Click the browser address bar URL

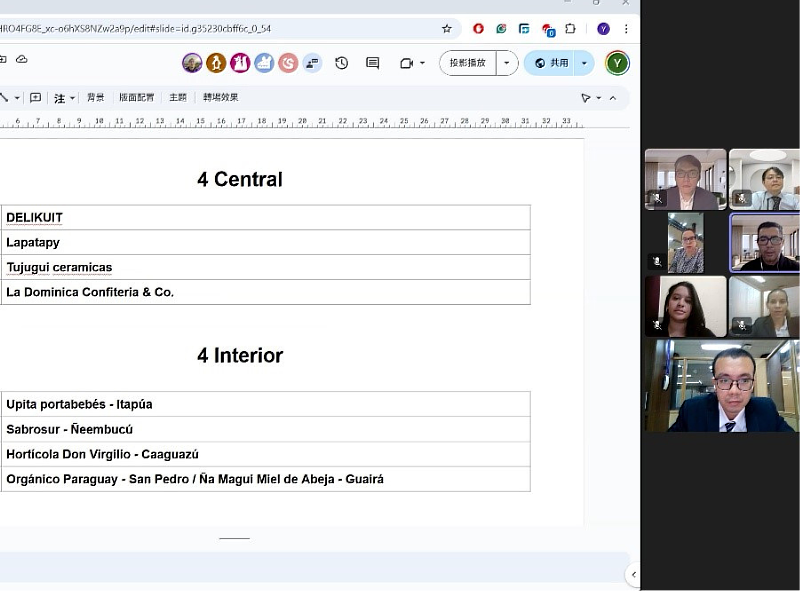point(135,29)
